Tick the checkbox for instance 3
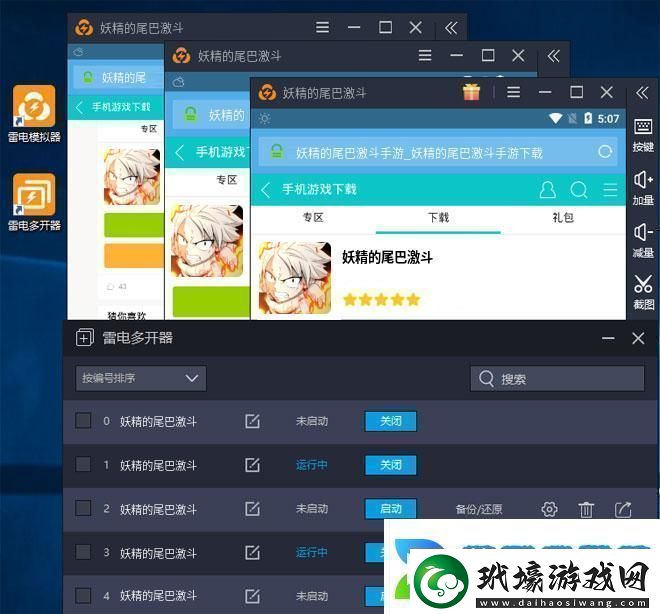Image resolution: width=660 pixels, height=614 pixels. click(x=83, y=552)
